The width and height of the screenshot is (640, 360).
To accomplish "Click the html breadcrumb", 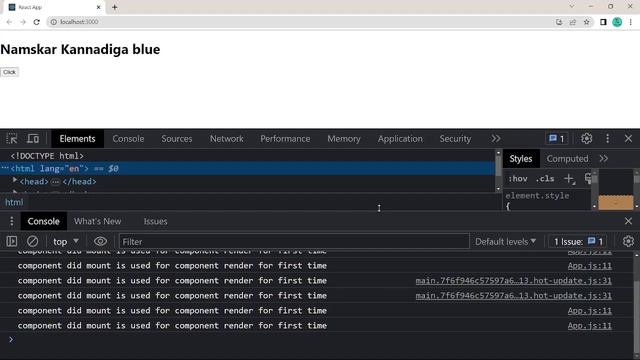I will 14,202.
